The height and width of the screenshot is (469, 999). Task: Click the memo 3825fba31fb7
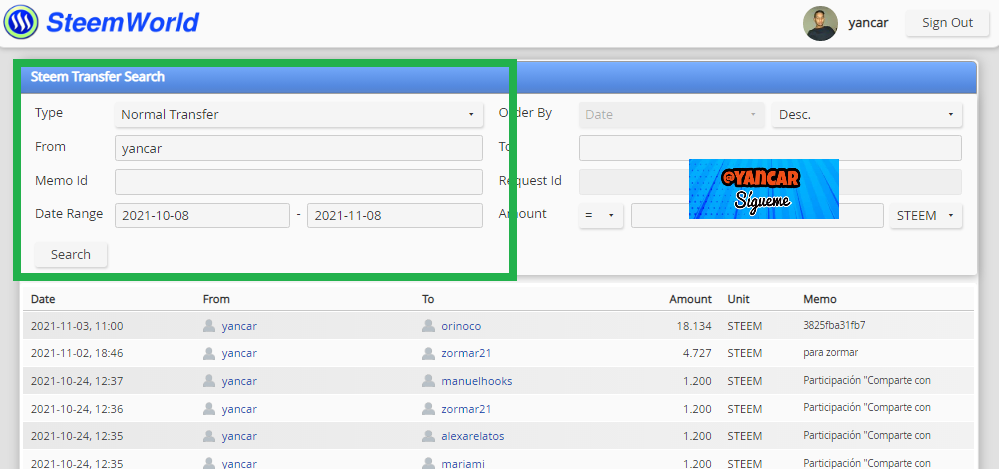[834, 326]
